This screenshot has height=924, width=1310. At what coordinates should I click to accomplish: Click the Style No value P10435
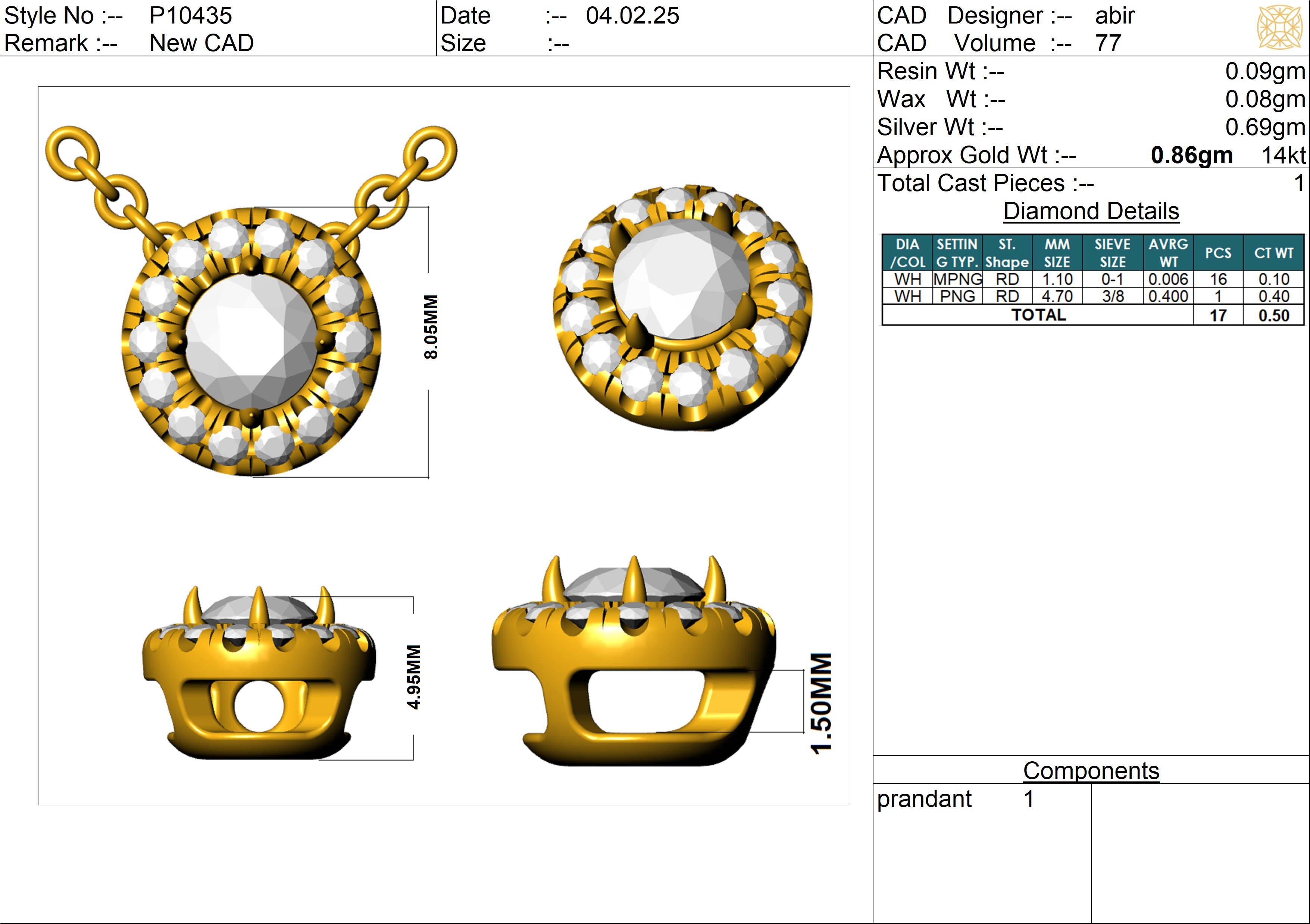tap(191, 15)
